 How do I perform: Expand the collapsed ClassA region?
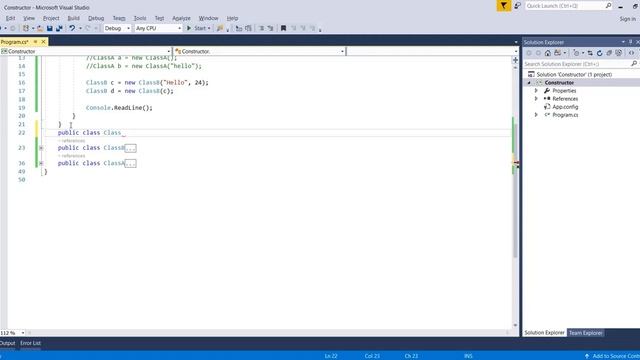click(x=41, y=163)
